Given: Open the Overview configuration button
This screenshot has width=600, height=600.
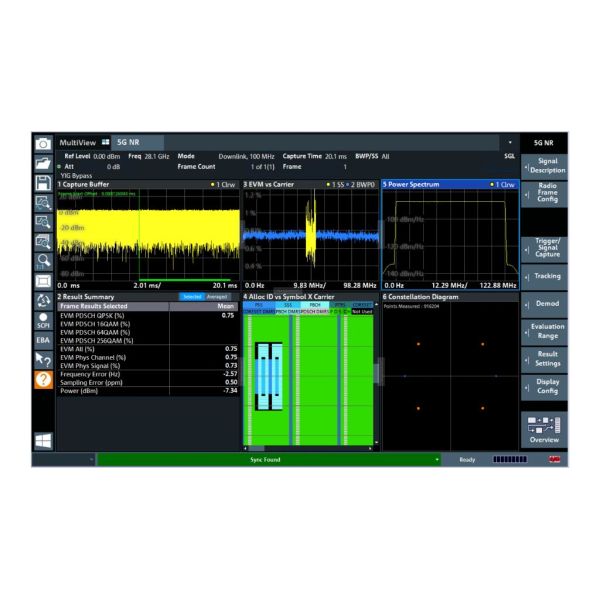Looking at the screenshot, I should click(544, 429).
